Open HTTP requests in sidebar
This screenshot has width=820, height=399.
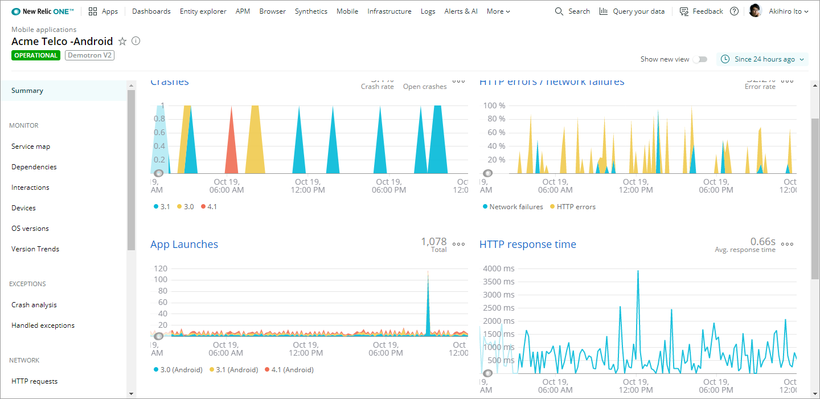tap(35, 381)
